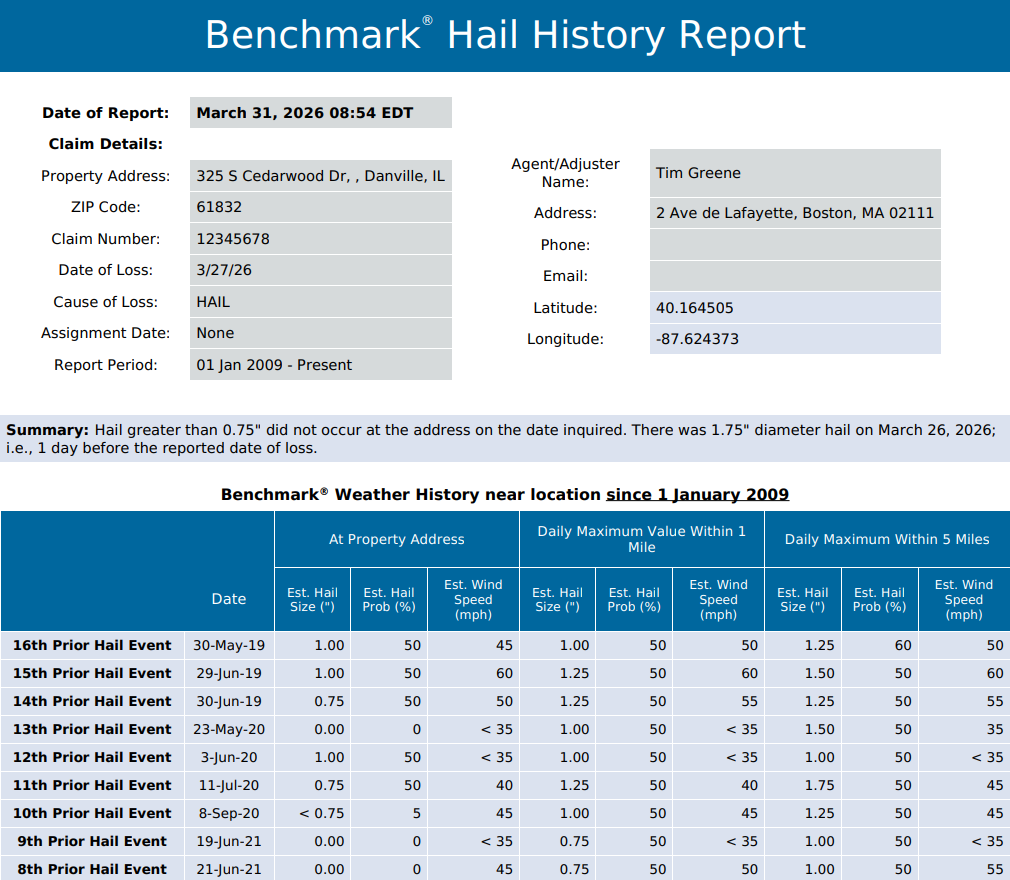Click the Benchmark Hail History Report title

(x=505, y=35)
